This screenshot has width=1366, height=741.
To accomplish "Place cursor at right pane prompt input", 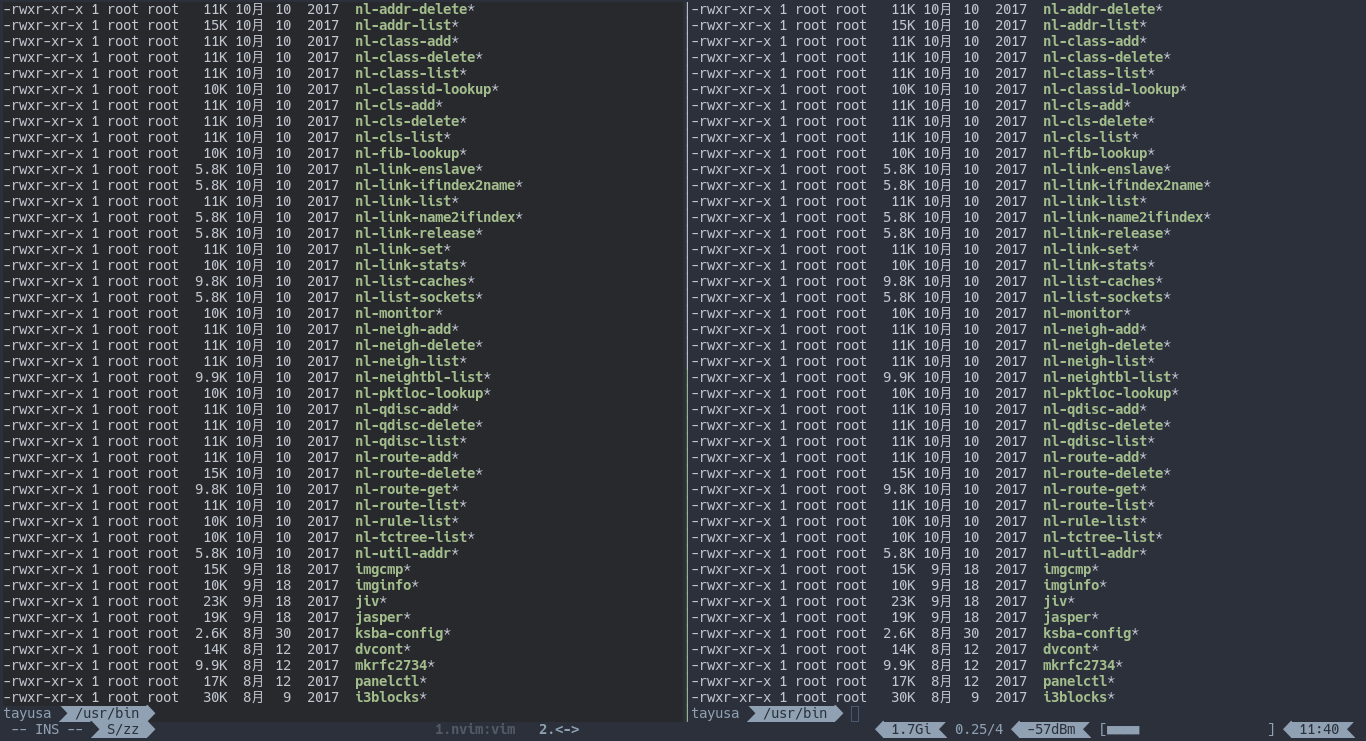I will 855,713.
